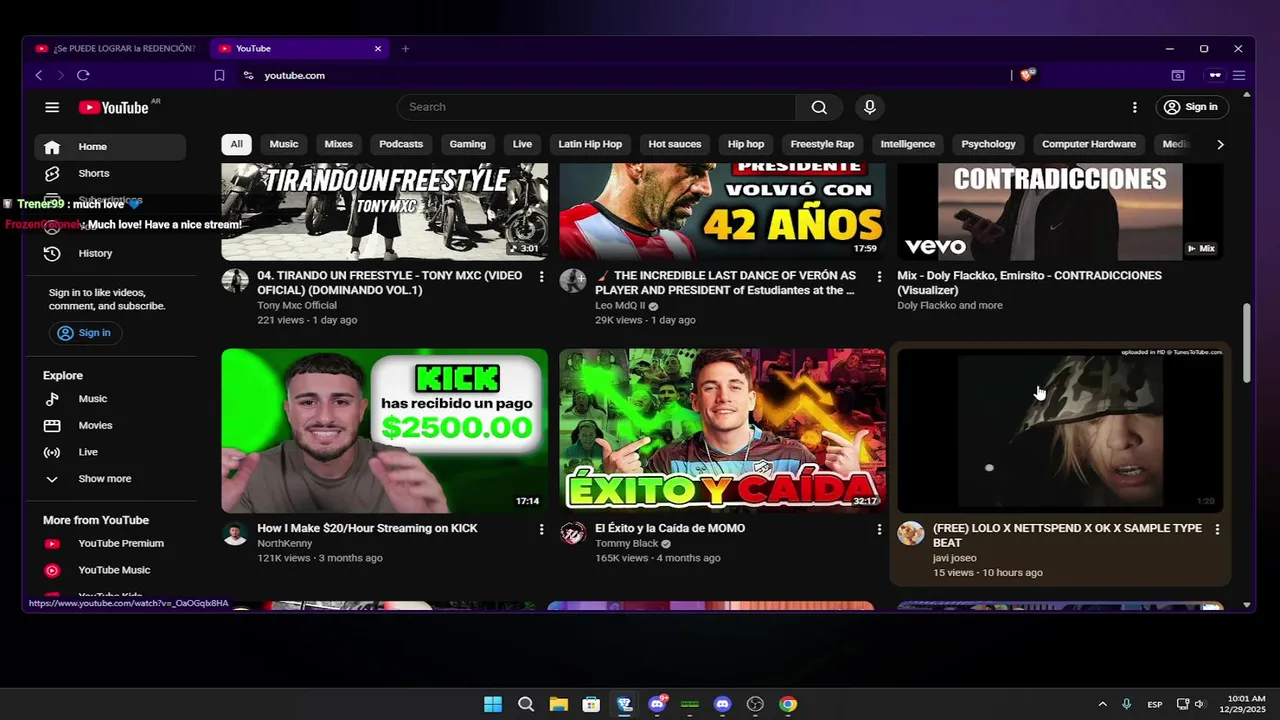The image size is (1280, 720).
Task: Click the search magnifier button
Action: [819, 107]
